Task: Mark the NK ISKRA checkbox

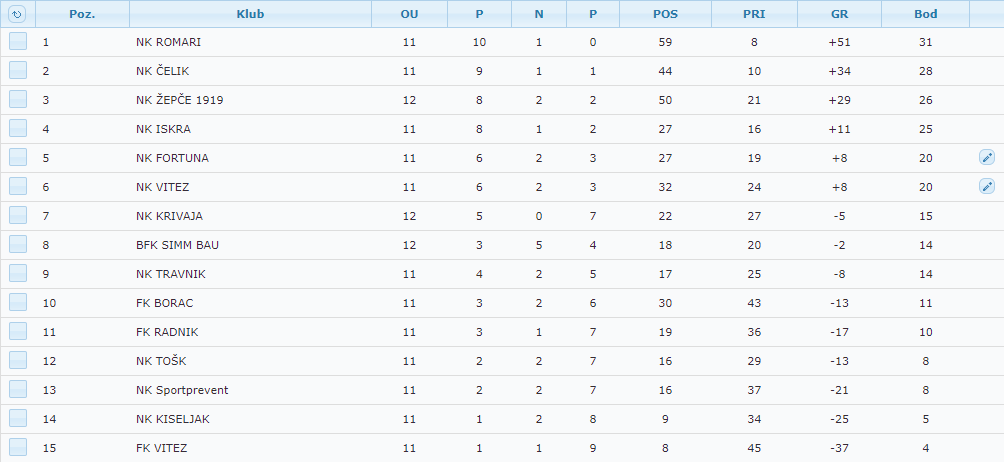Action: 18,129
